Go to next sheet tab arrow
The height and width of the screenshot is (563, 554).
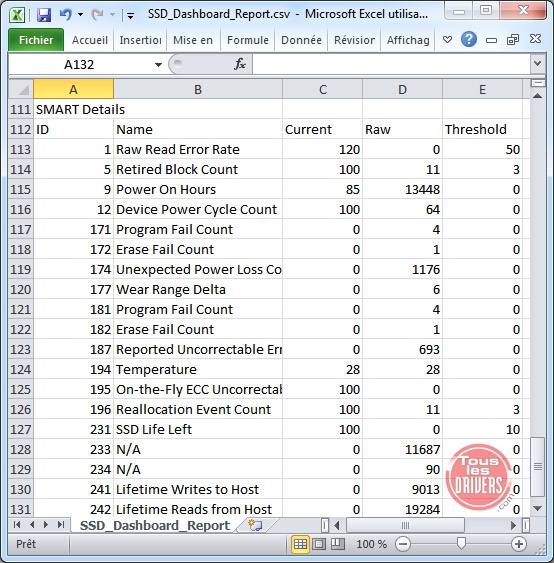[x=46, y=525]
